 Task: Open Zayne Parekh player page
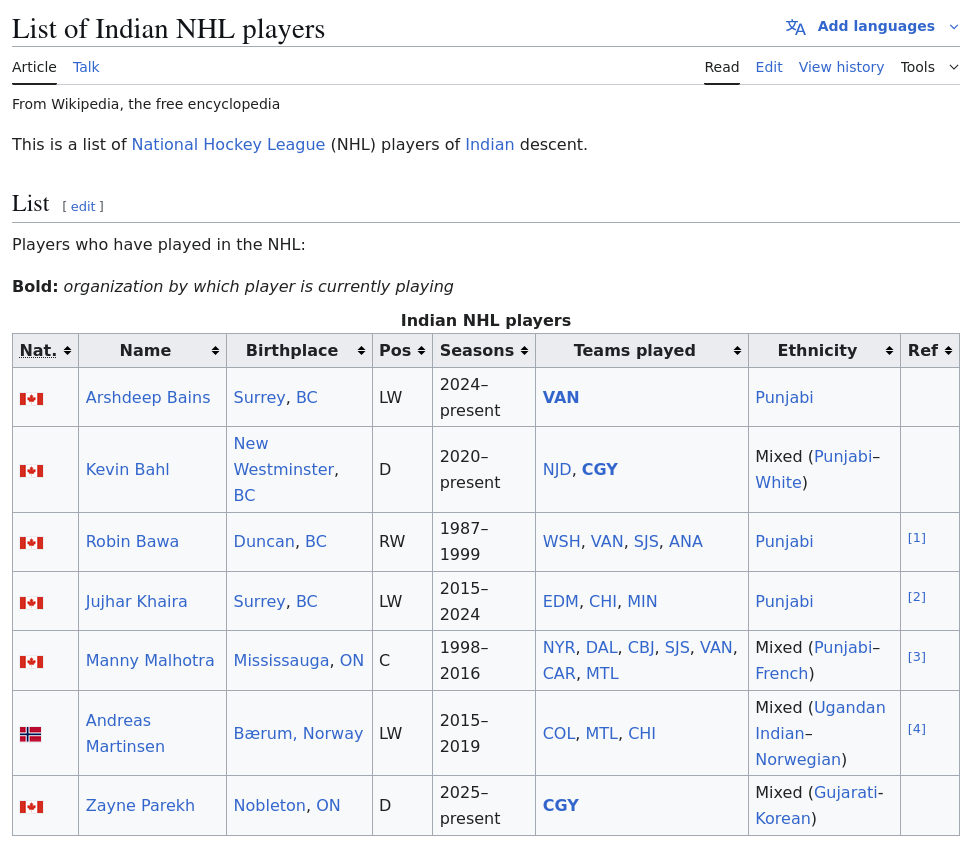pyautogui.click(x=140, y=805)
